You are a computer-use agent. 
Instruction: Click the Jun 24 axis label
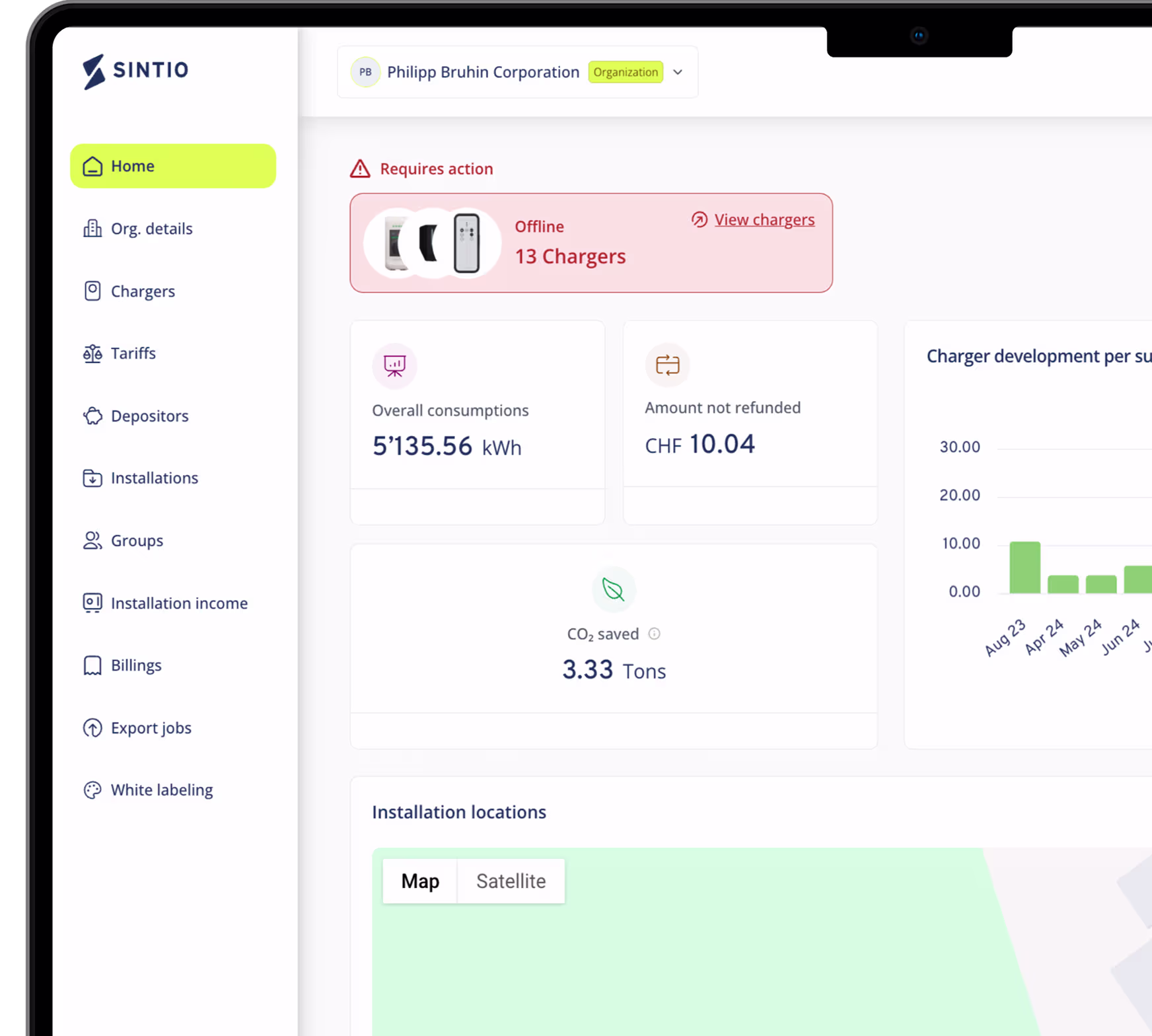click(1120, 637)
